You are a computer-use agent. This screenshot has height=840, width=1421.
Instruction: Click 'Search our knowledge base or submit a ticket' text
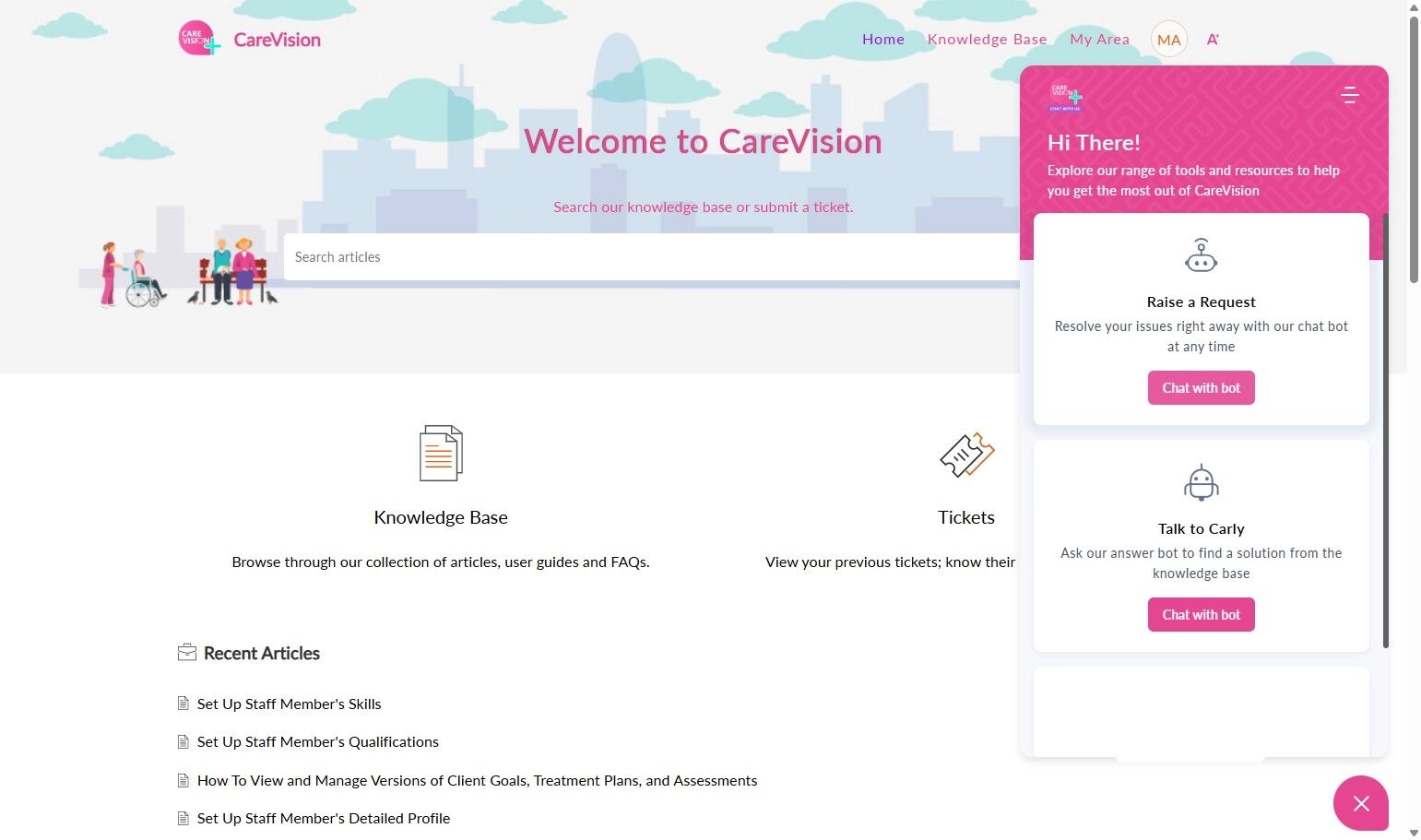point(703,207)
